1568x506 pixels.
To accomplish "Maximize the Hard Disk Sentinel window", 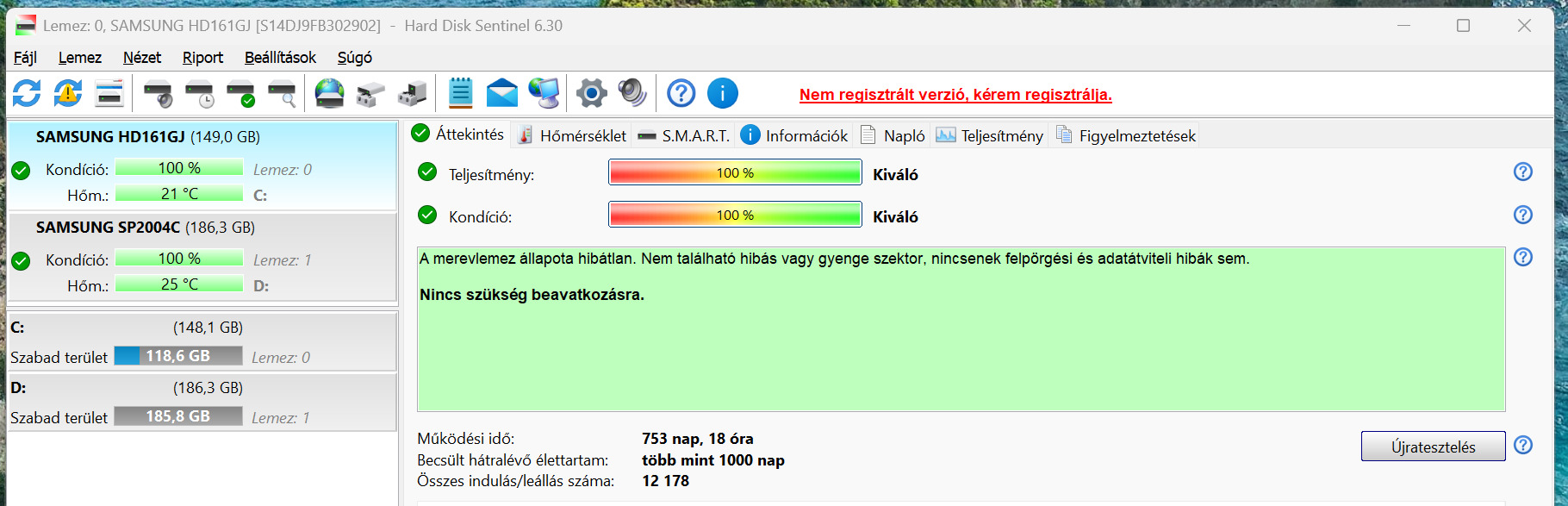I will (x=1463, y=25).
